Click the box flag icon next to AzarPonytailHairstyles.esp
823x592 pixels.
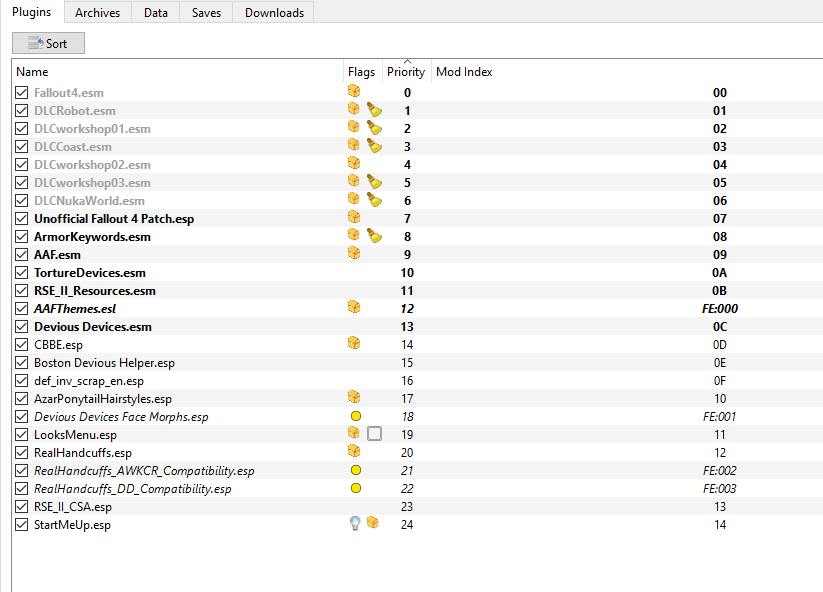click(353, 398)
